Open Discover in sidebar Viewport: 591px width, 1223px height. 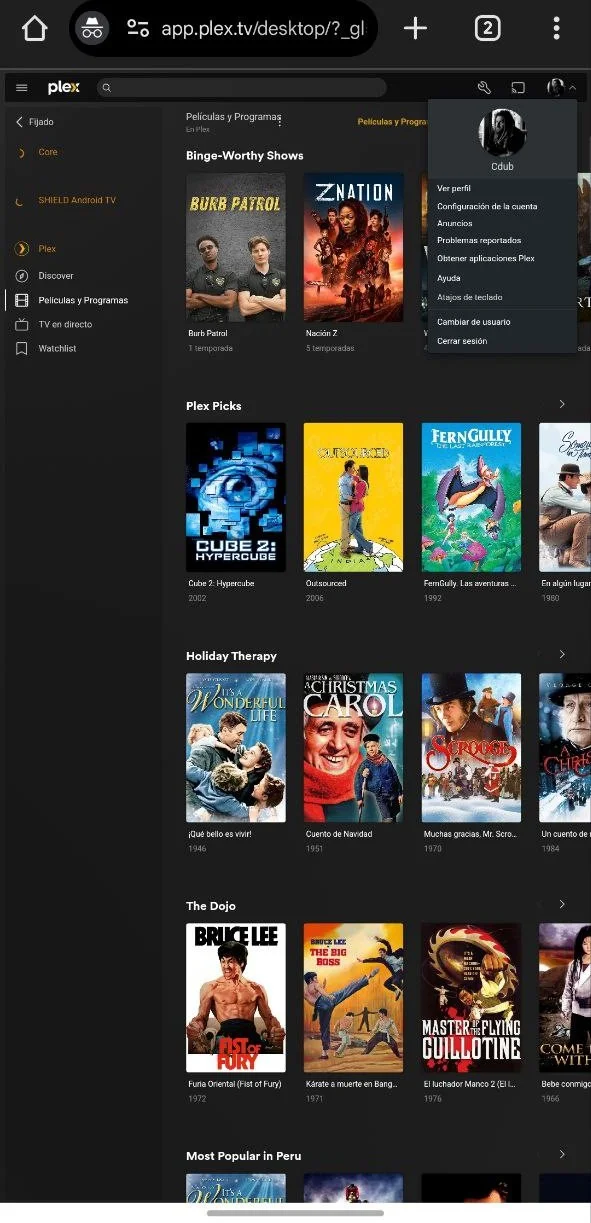coord(56,275)
